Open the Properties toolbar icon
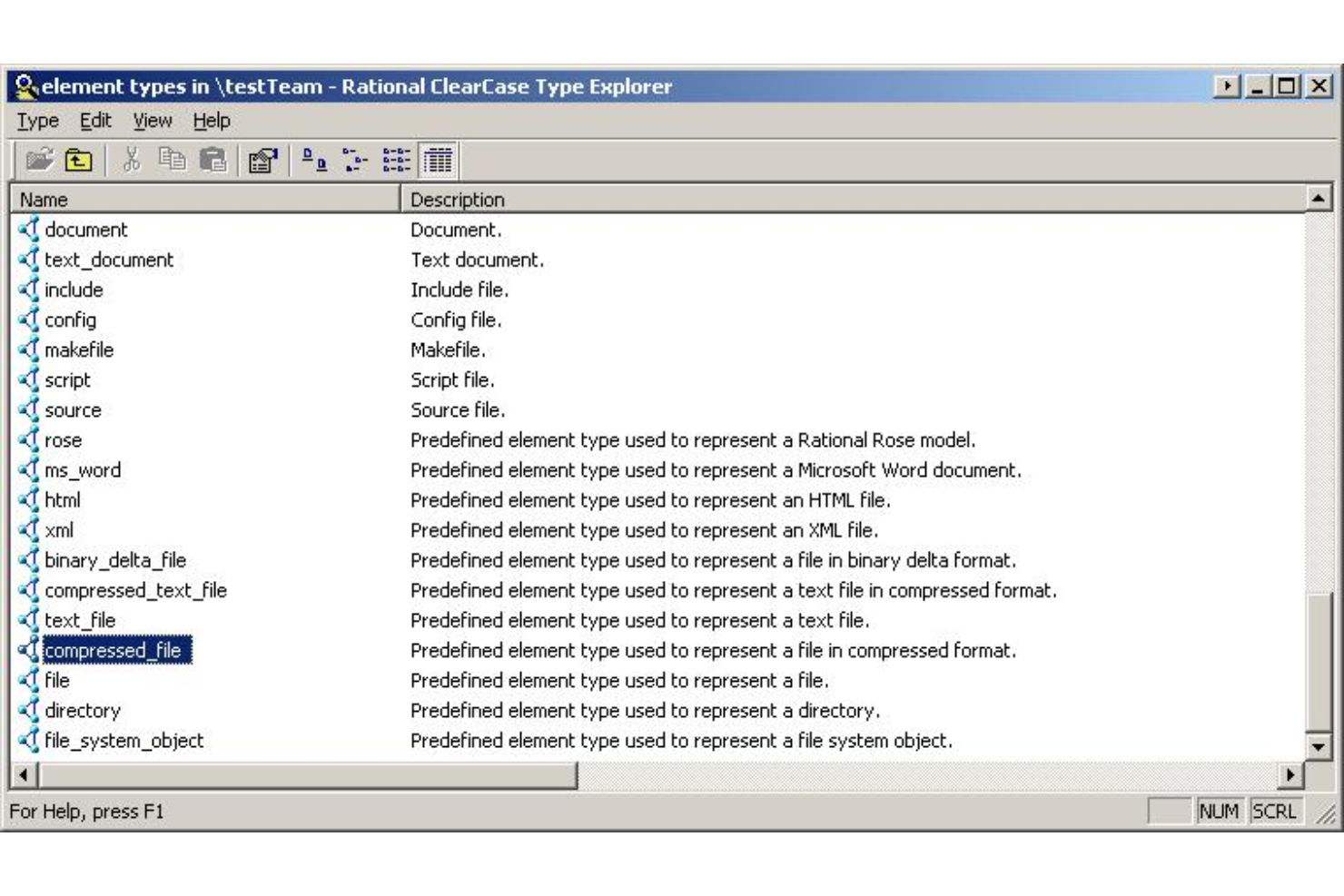 point(264,160)
